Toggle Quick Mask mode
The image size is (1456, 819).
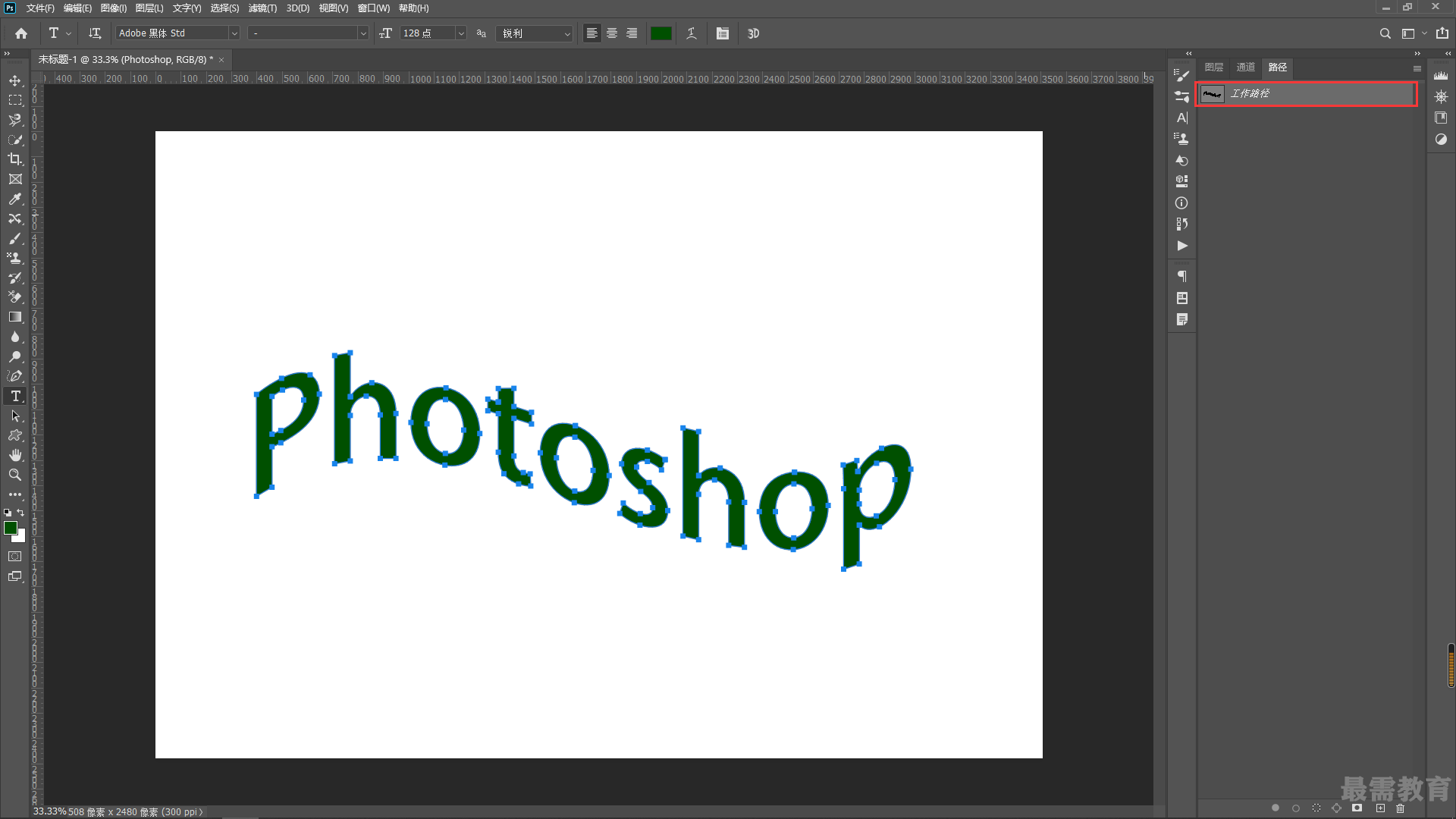click(x=15, y=557)
